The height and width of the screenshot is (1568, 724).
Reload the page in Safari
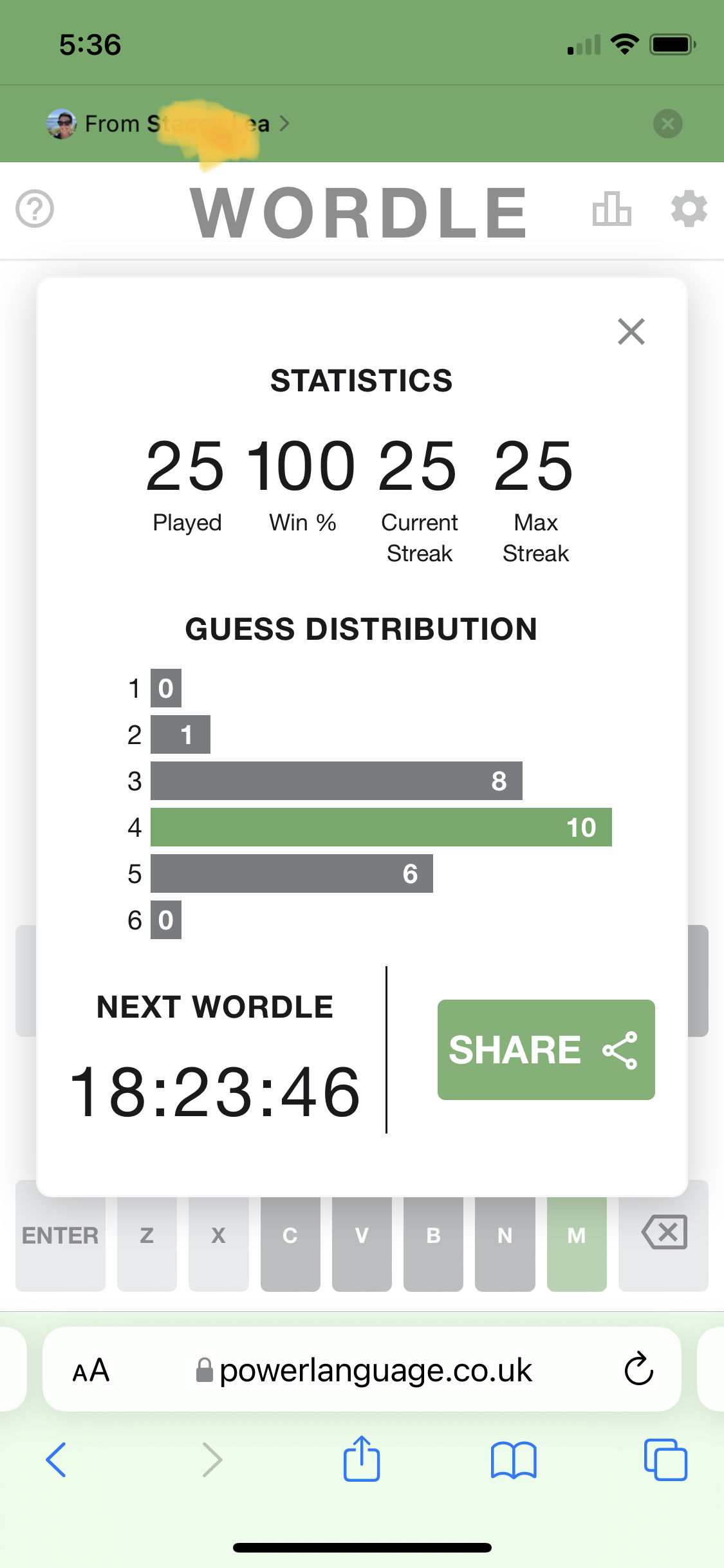(638, 1369)
